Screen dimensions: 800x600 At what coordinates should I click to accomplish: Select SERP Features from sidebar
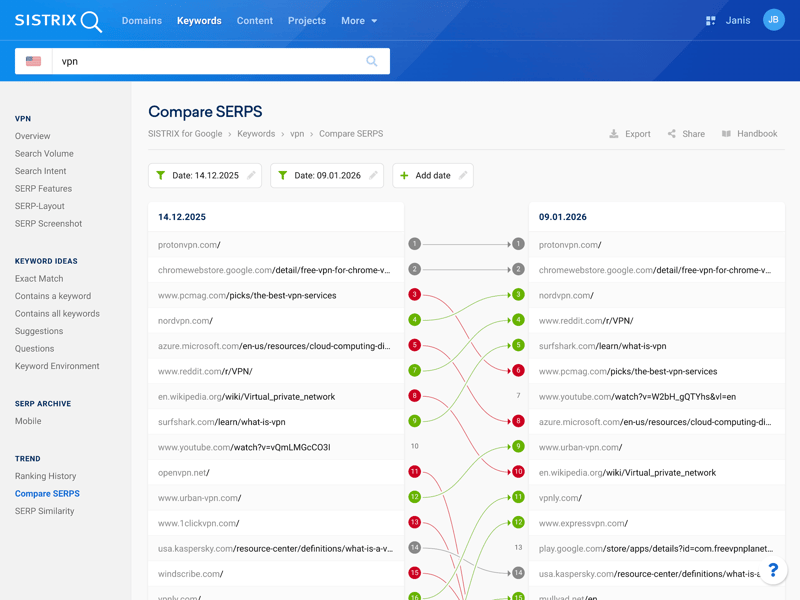pos(43,189)
